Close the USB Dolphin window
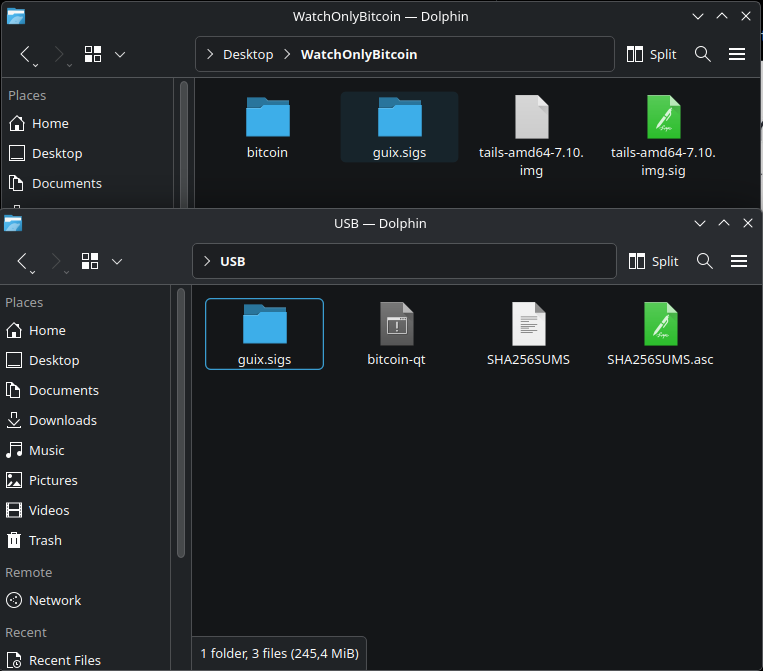 point(748,223)
